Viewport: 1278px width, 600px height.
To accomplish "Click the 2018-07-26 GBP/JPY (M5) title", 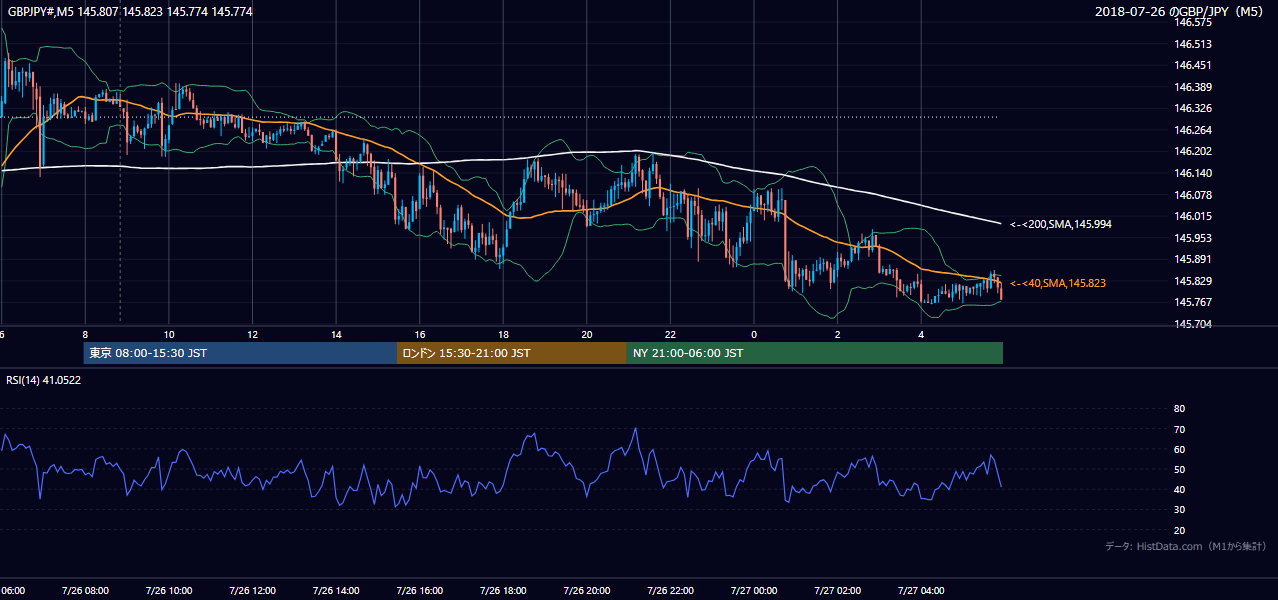I will (x=1180, y=12).
